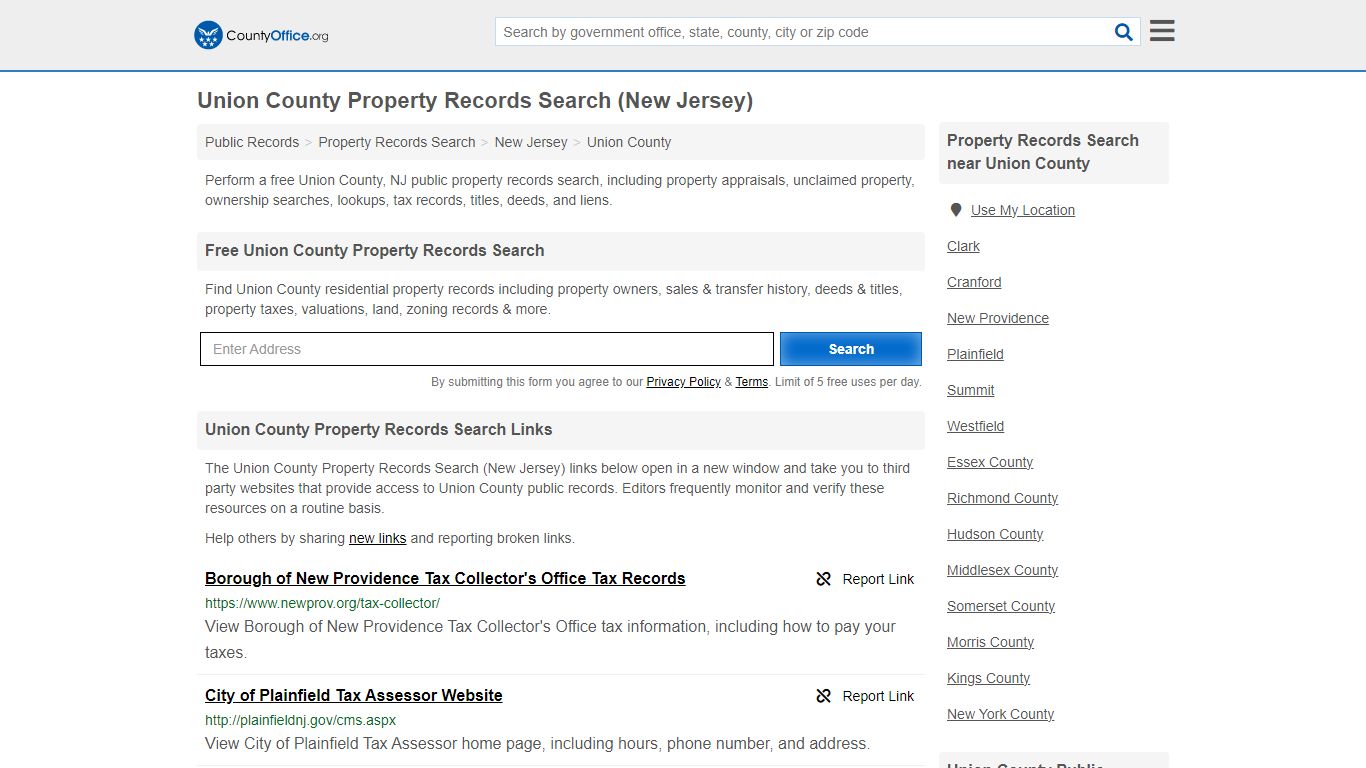Open Clark property records link
Screen dimensions: 1366x768
(964, 246)
